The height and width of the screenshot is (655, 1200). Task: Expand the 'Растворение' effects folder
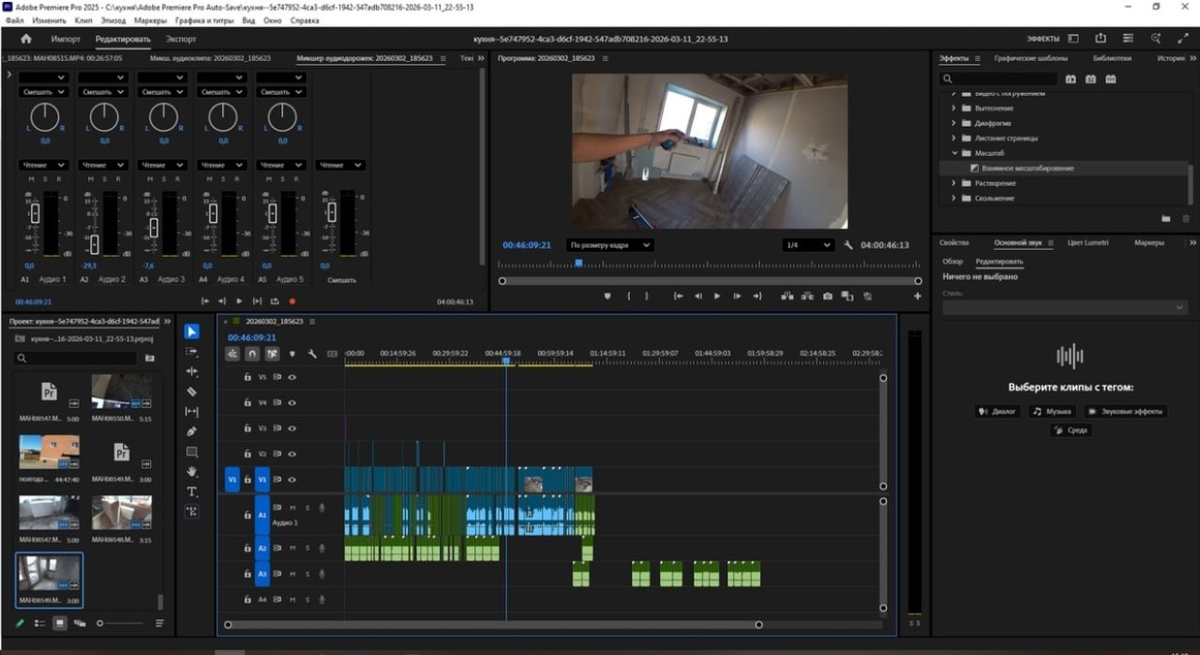coord(954,183)
